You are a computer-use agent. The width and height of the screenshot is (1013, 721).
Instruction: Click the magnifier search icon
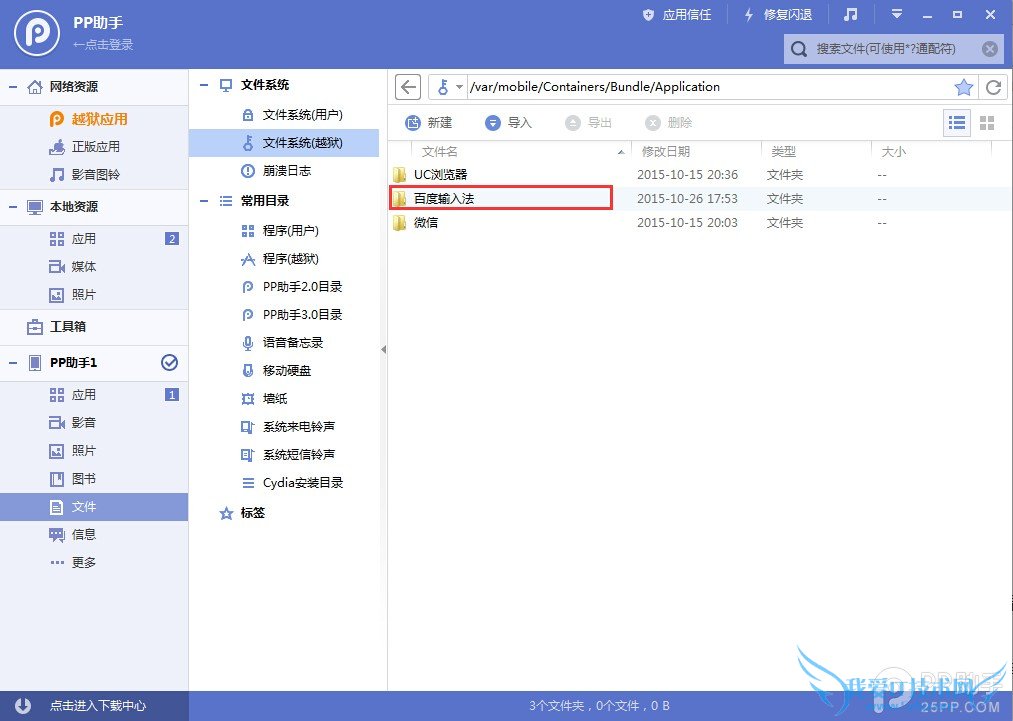799,49
